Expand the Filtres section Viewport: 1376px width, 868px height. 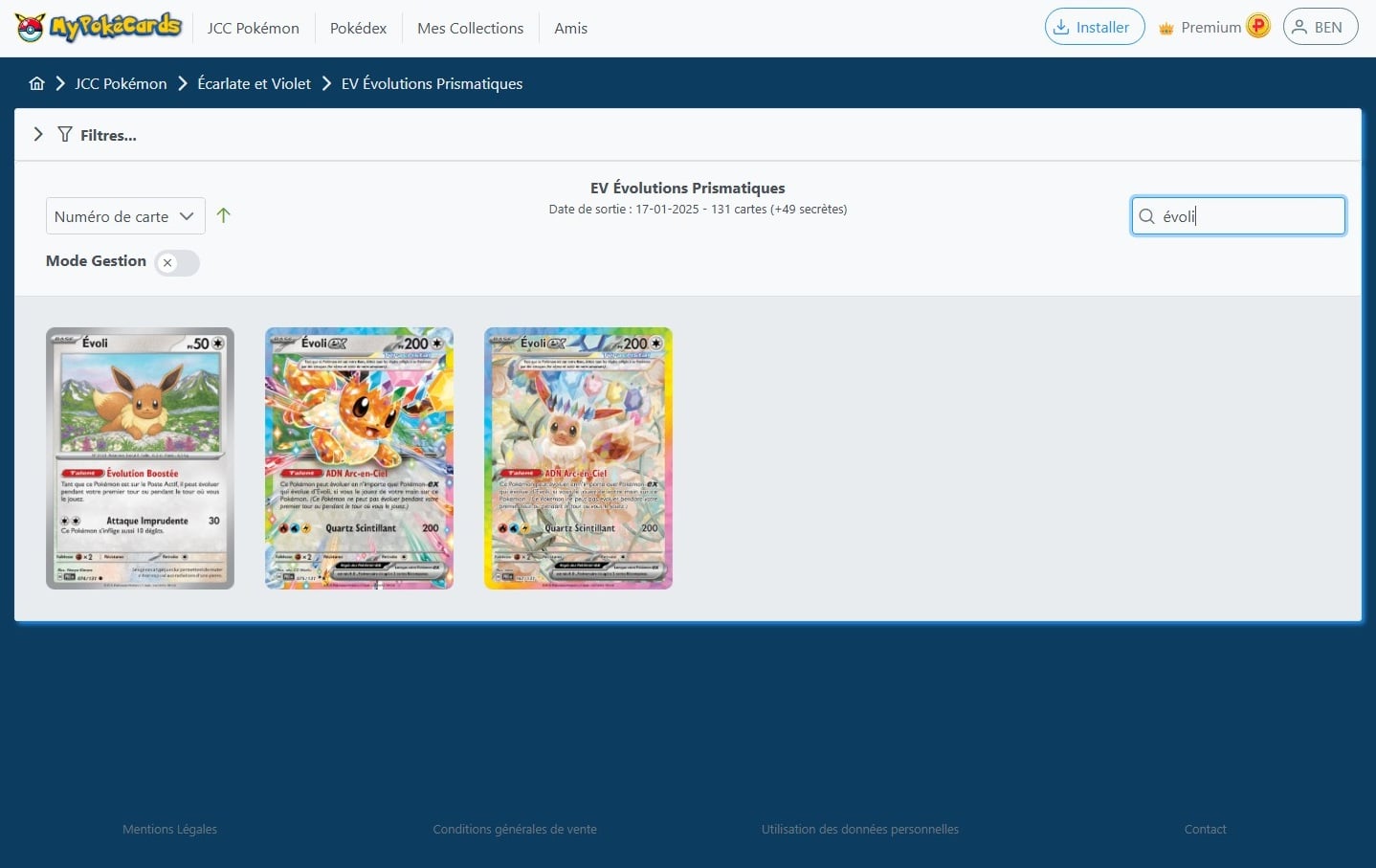click(x=108, y=135)
